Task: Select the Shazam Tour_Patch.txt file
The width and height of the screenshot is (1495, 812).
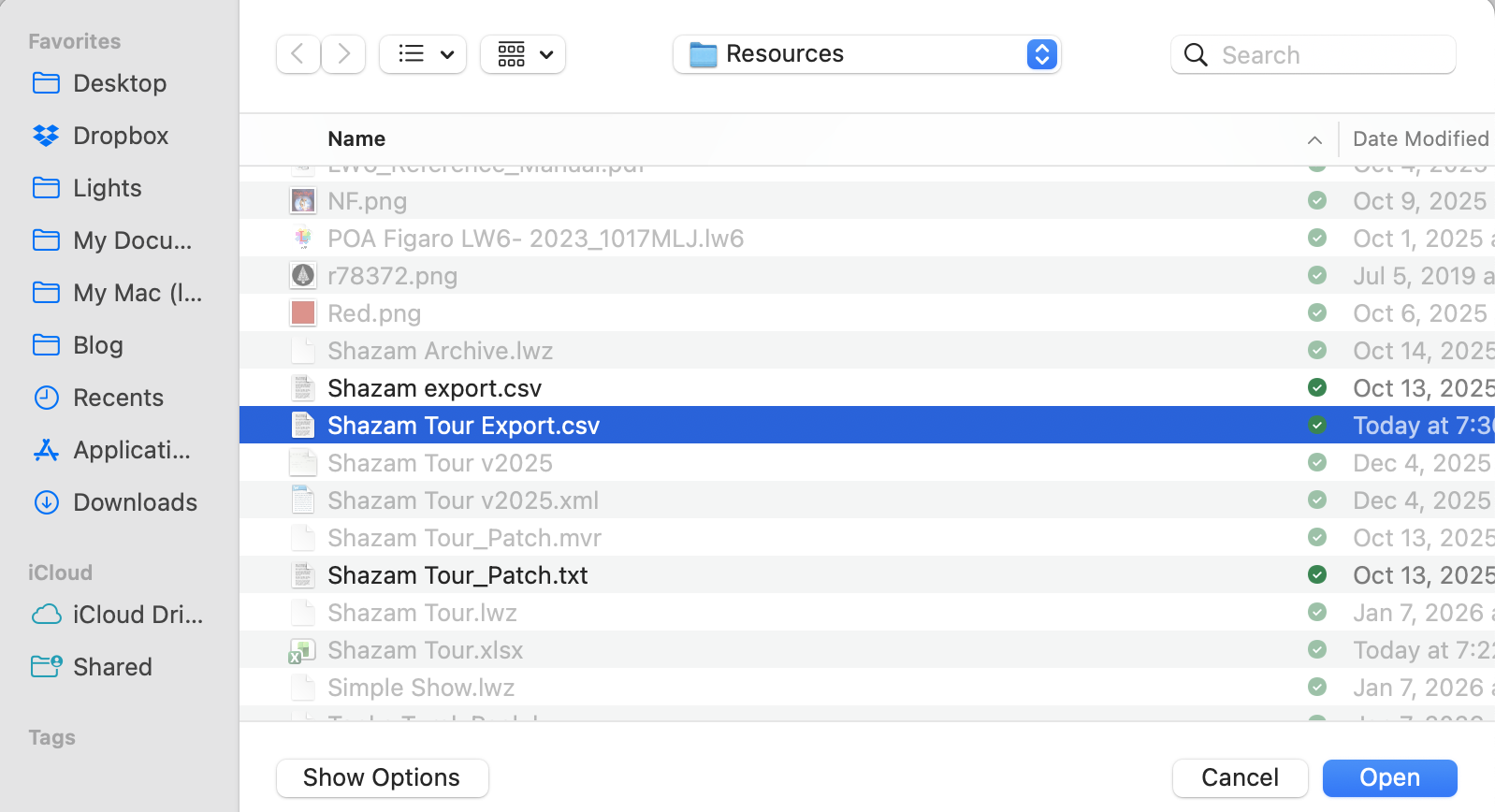Action: 457,575
